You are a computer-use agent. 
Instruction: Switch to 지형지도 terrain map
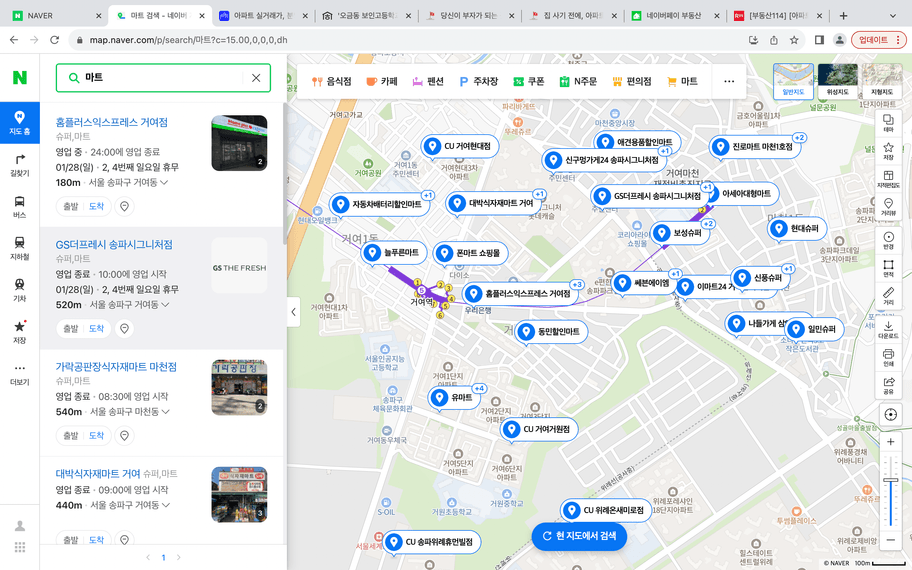click(x=882, y=81)
